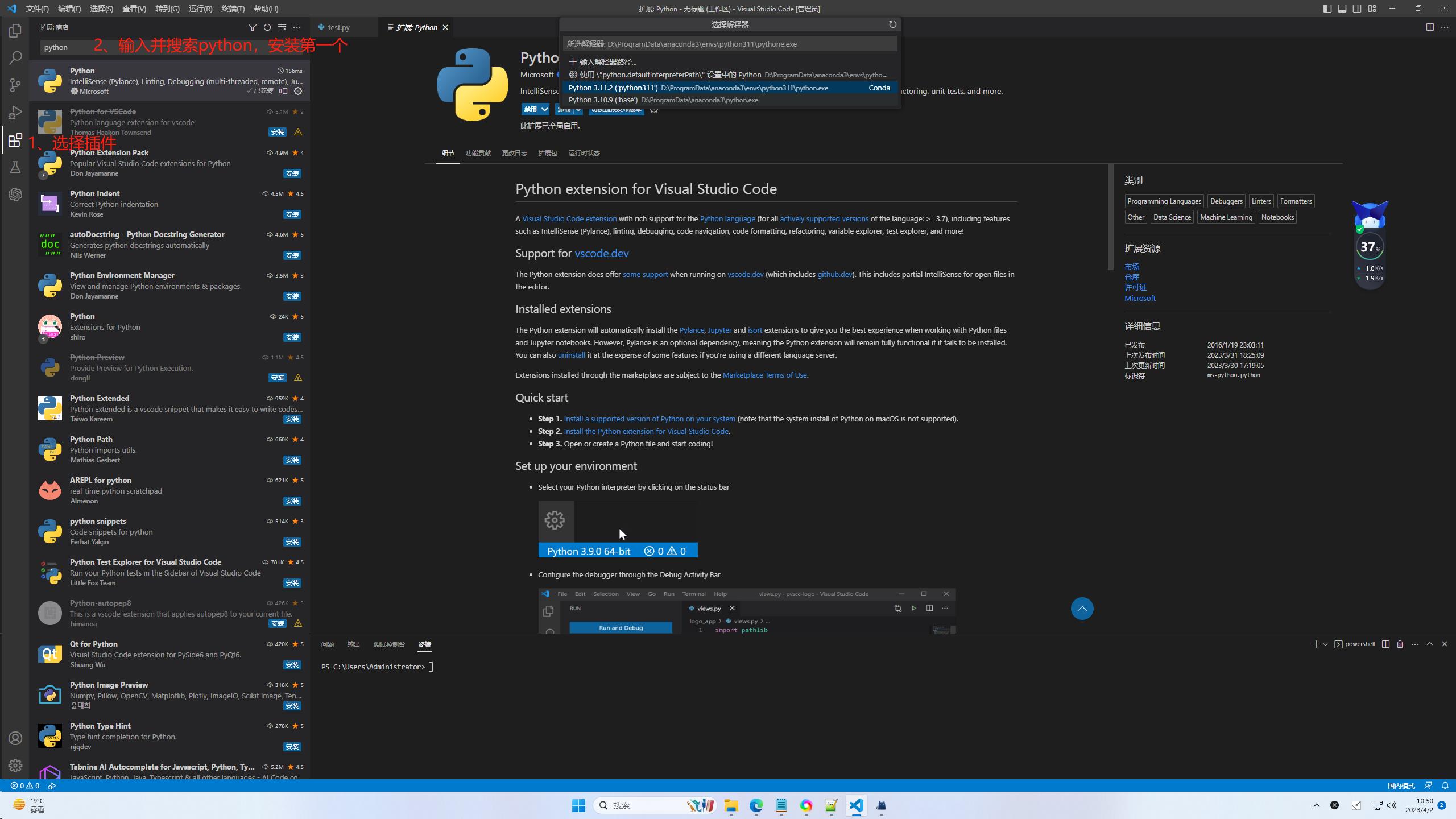Open the ChatGPT icon in activity bar
1456x819 pixels.
pyautogui.click(x=15, y=195)
